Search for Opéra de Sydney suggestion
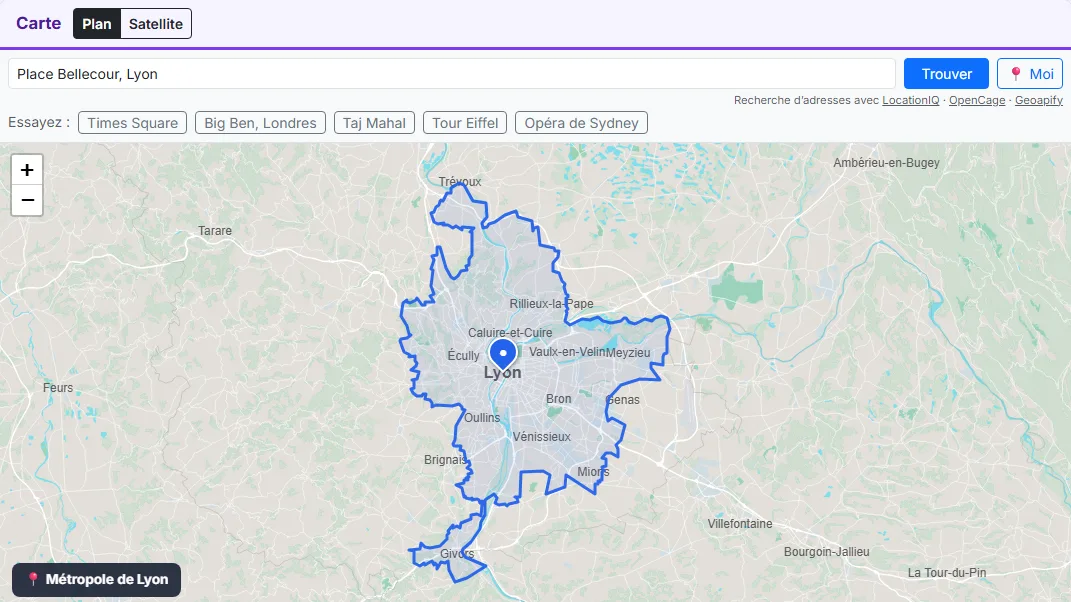The width and height of the screenshot is (1071, 602). (x=581, y=123)
